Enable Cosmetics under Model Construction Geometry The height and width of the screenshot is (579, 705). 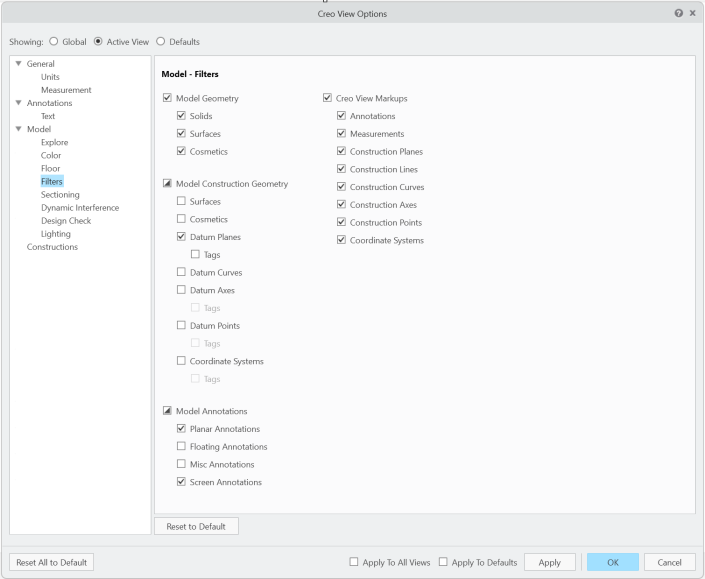[181, 218]
